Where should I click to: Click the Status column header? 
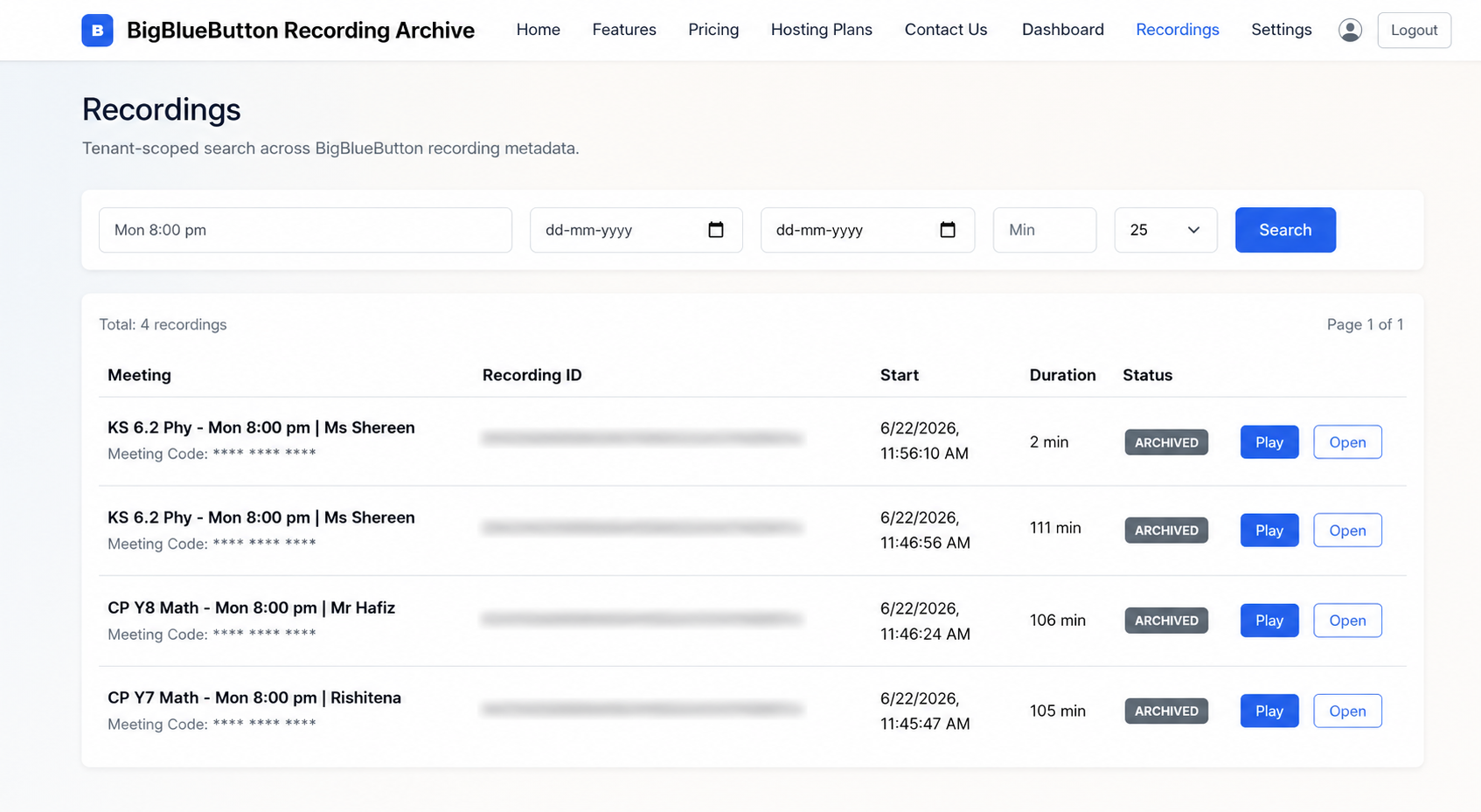point(1148,375)
